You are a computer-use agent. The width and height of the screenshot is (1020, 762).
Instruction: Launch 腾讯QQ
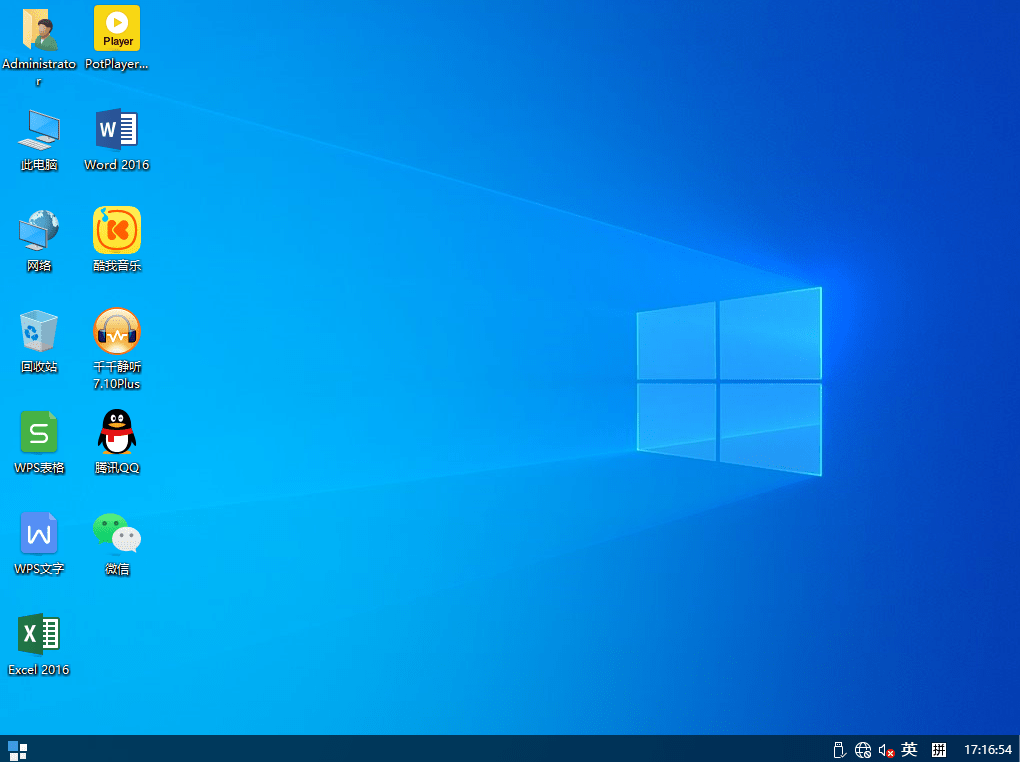pyautogui.click(x=116, y=432)
